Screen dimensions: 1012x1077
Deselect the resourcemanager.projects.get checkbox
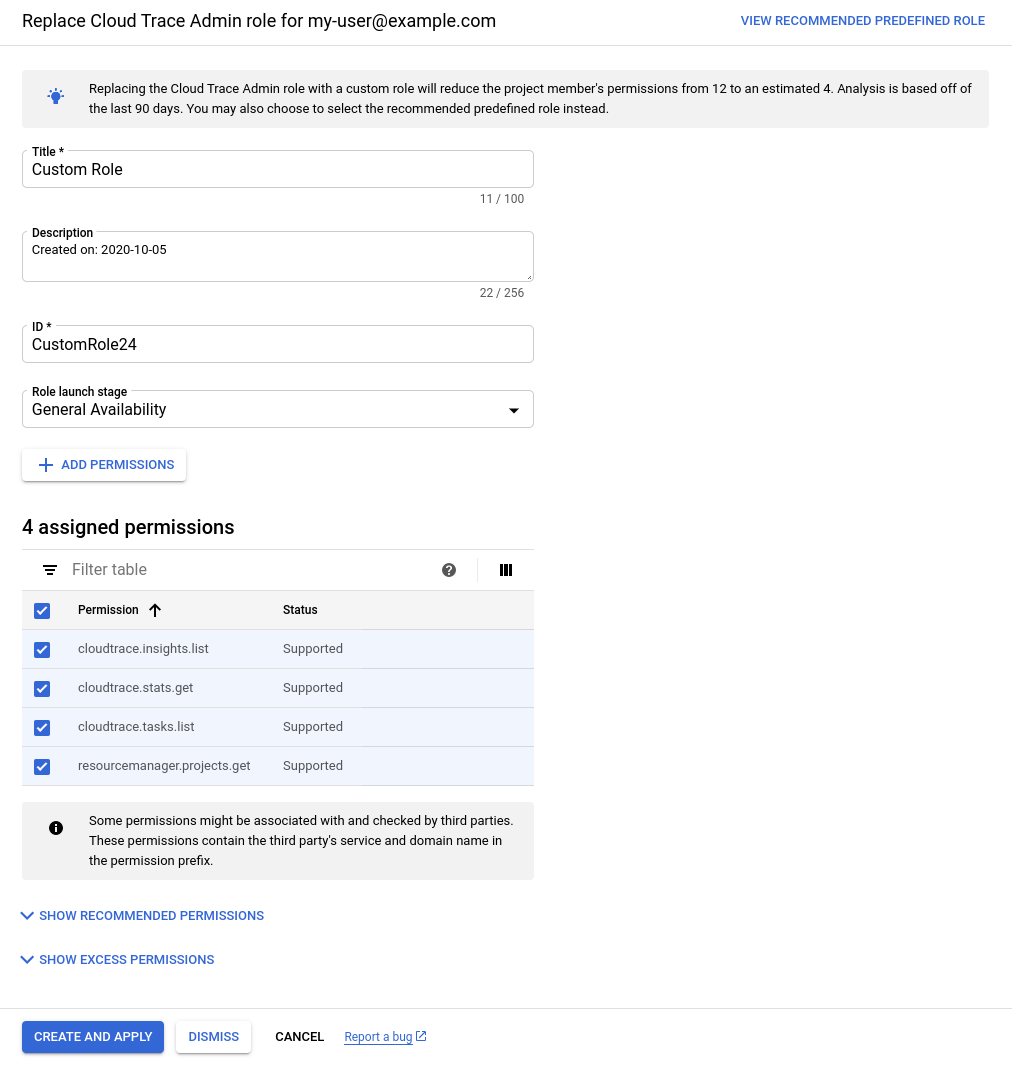[42, 766]
